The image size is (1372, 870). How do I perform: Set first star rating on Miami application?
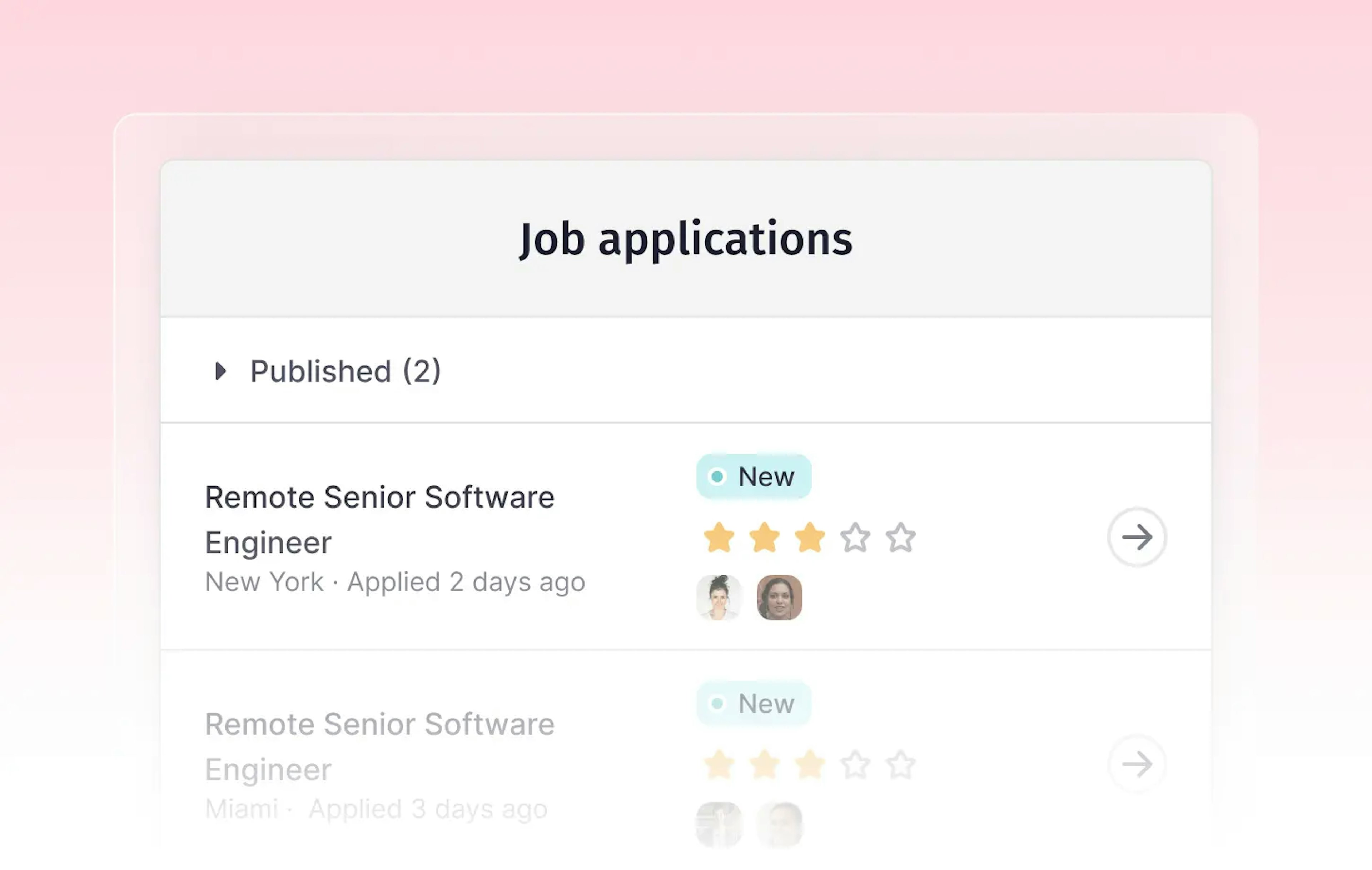(719, 764)
